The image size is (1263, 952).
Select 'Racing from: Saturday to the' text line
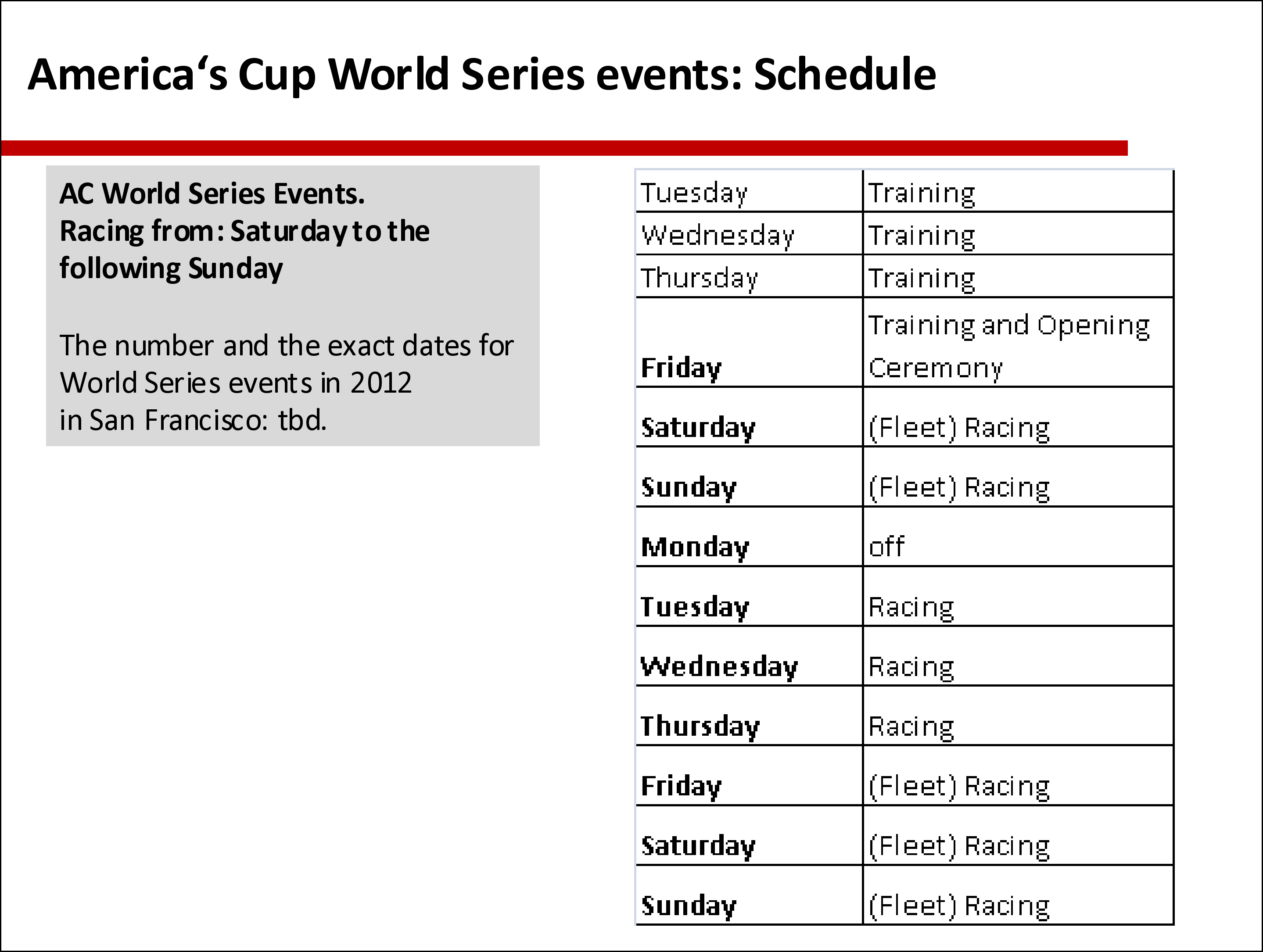[x=244, y=231]
